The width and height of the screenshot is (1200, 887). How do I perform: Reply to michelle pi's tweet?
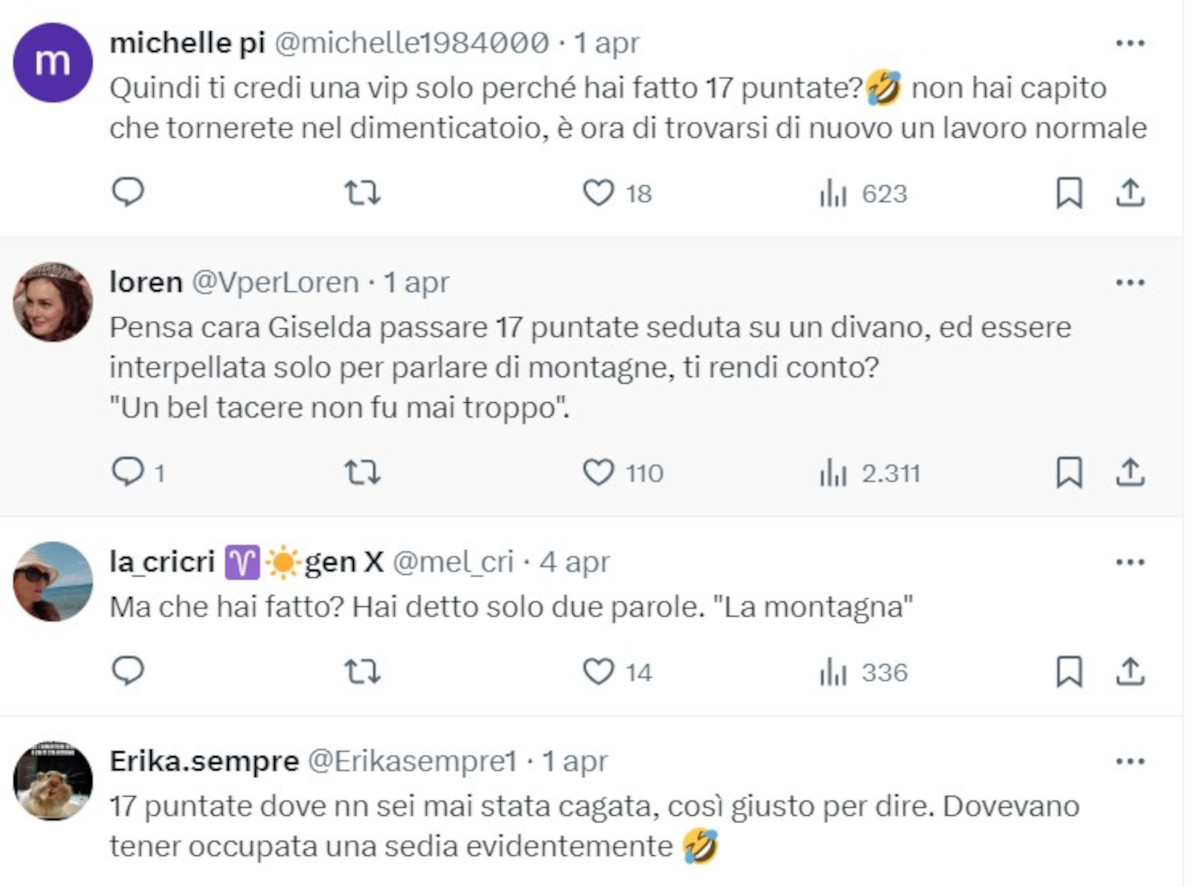[128, 192]
